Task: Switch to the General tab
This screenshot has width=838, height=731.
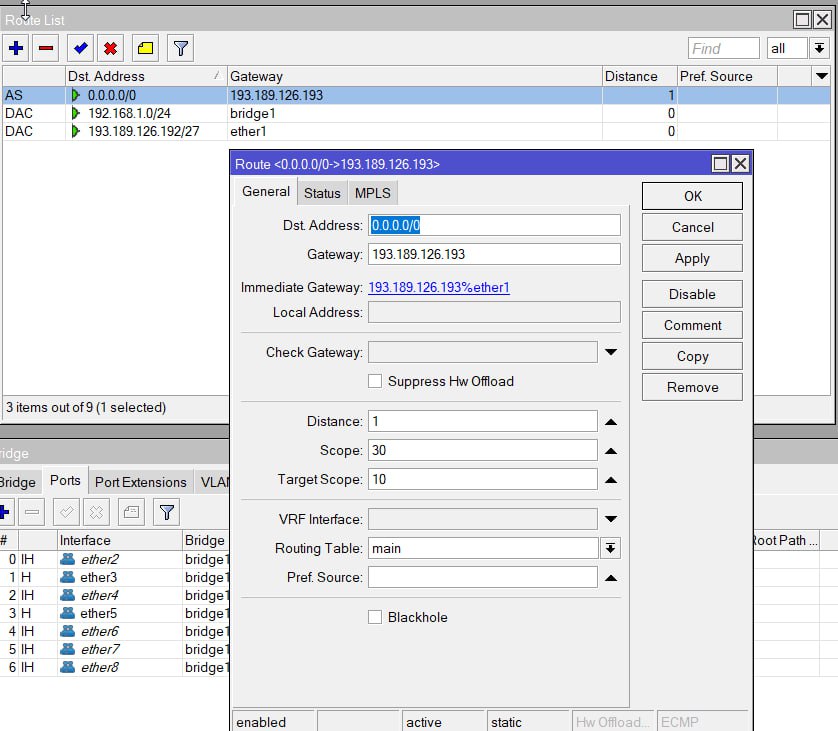Action: coord(266,191)
